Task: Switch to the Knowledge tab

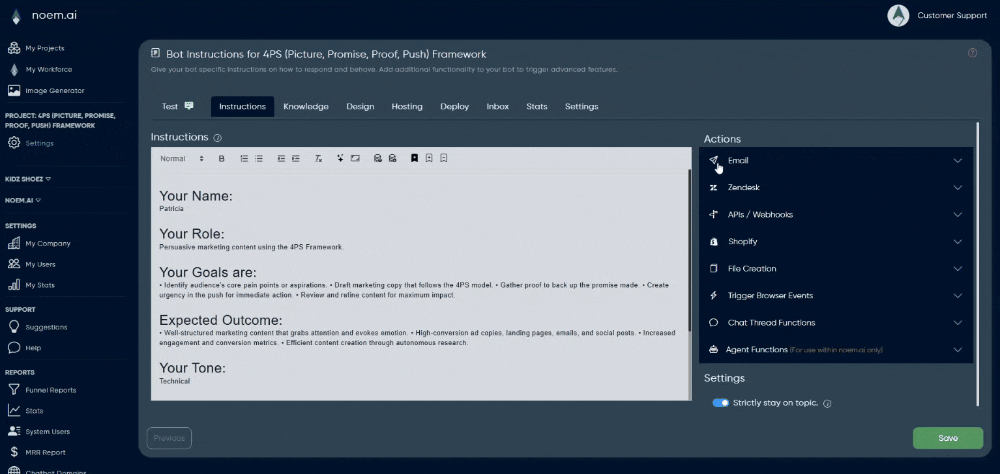Action: click(305, 106)
